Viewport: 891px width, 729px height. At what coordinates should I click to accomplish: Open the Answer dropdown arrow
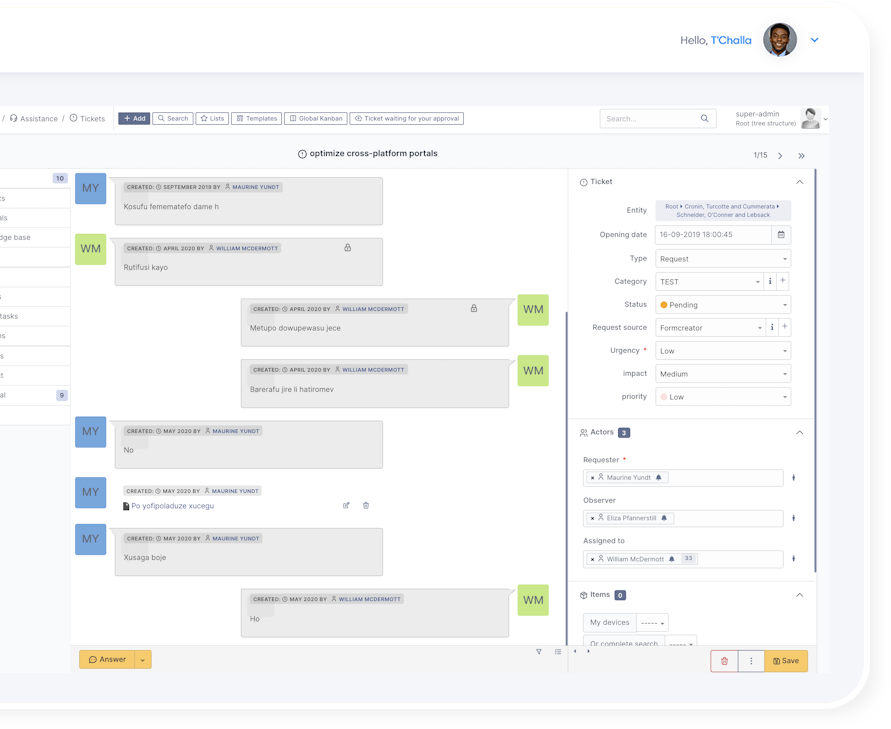[143, 660]
